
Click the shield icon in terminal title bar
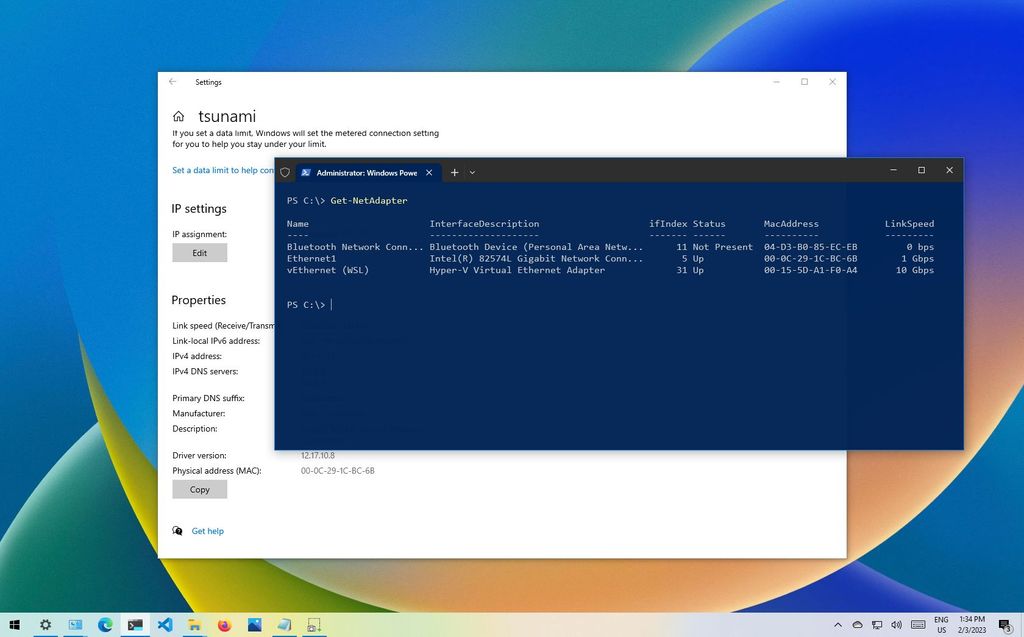coord(285,172)
